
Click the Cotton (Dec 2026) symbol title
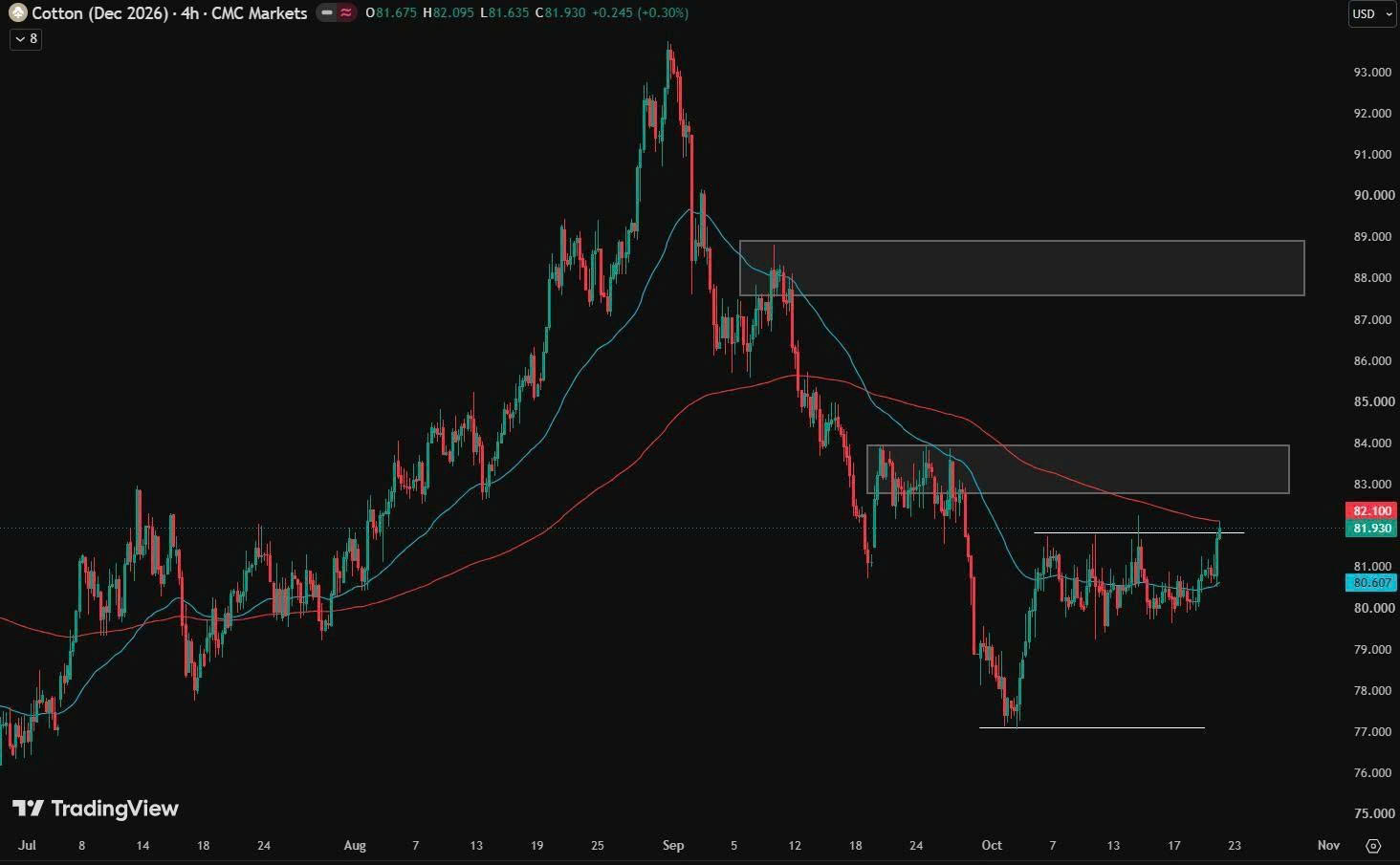99,13
